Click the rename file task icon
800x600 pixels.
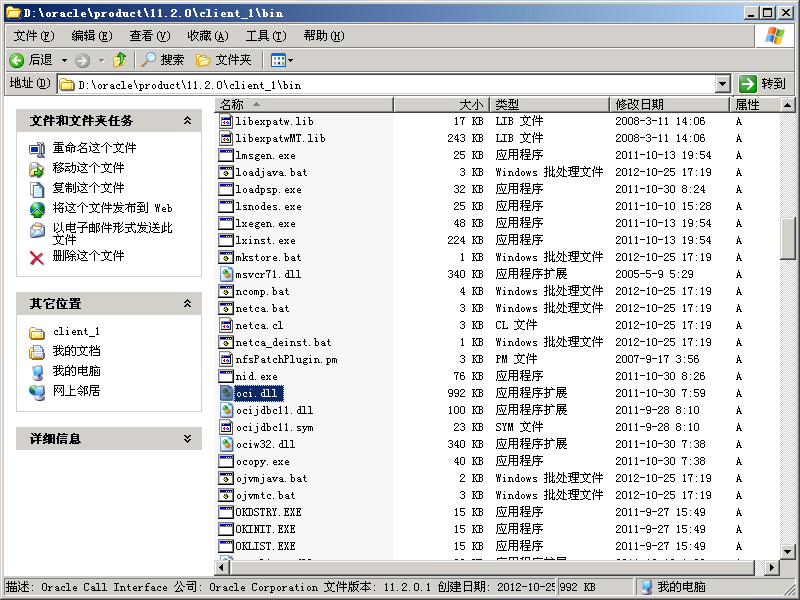37,149
